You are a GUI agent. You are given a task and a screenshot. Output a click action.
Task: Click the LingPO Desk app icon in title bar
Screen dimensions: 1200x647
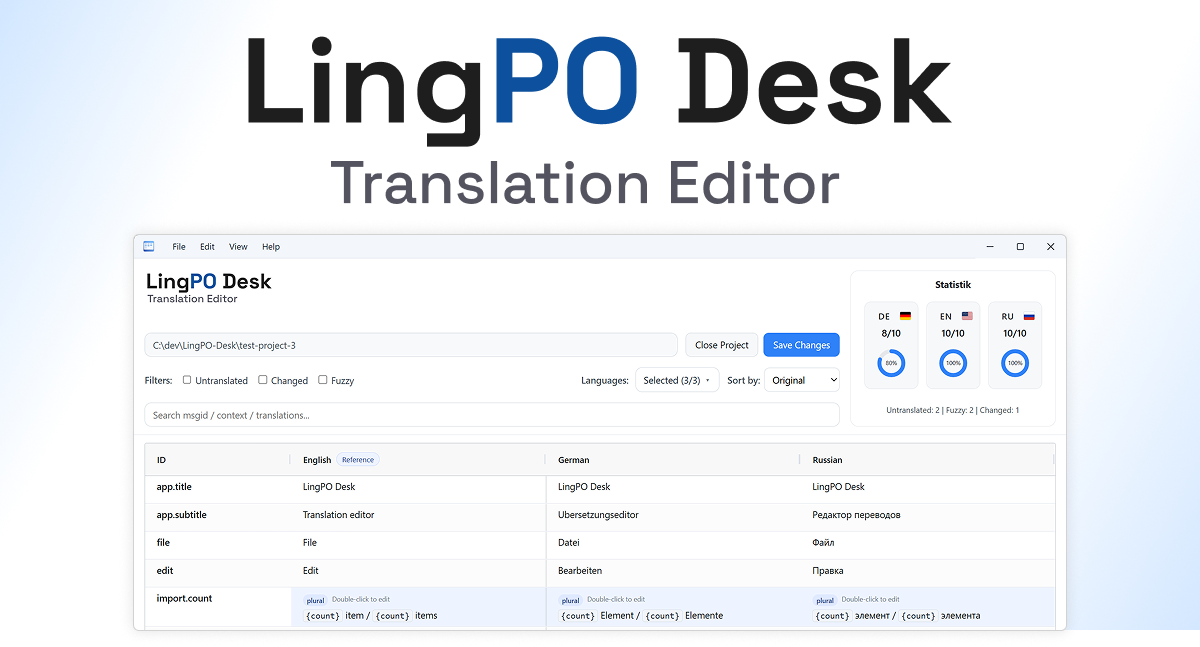tap(149, 246)
